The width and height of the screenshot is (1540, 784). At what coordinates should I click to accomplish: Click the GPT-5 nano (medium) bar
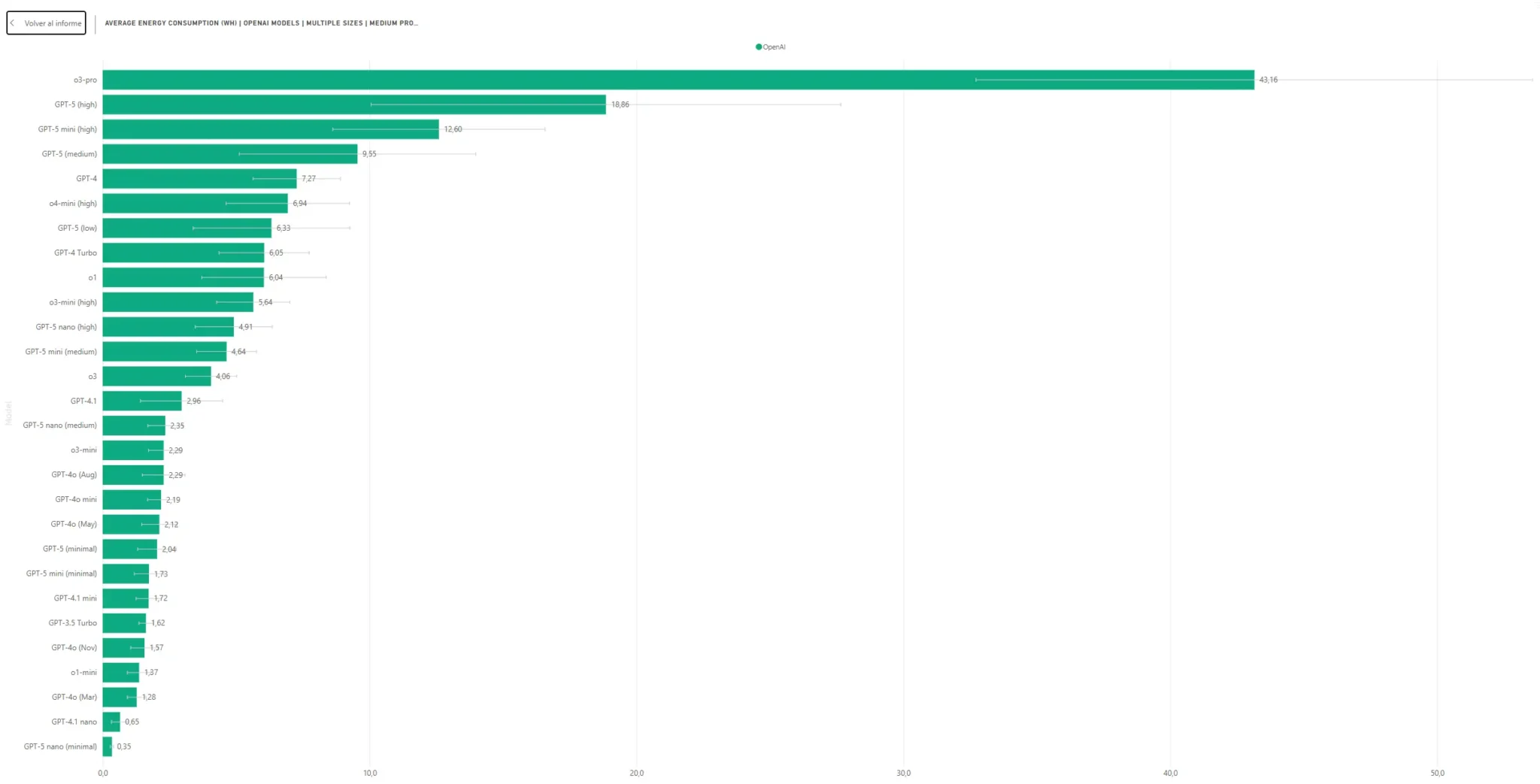134,425
